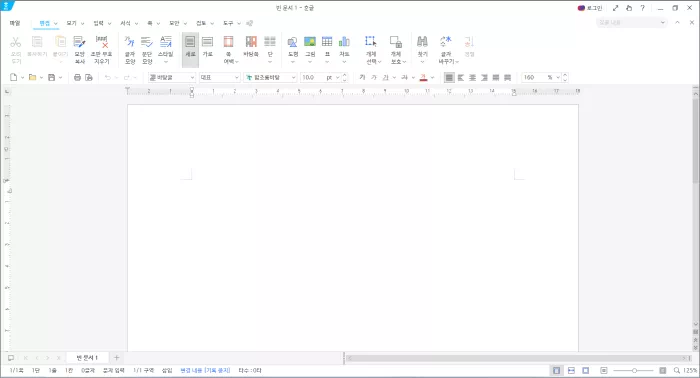
Task: Open character shape (글자 모양) dialog
Action: [x=129, y=42]
